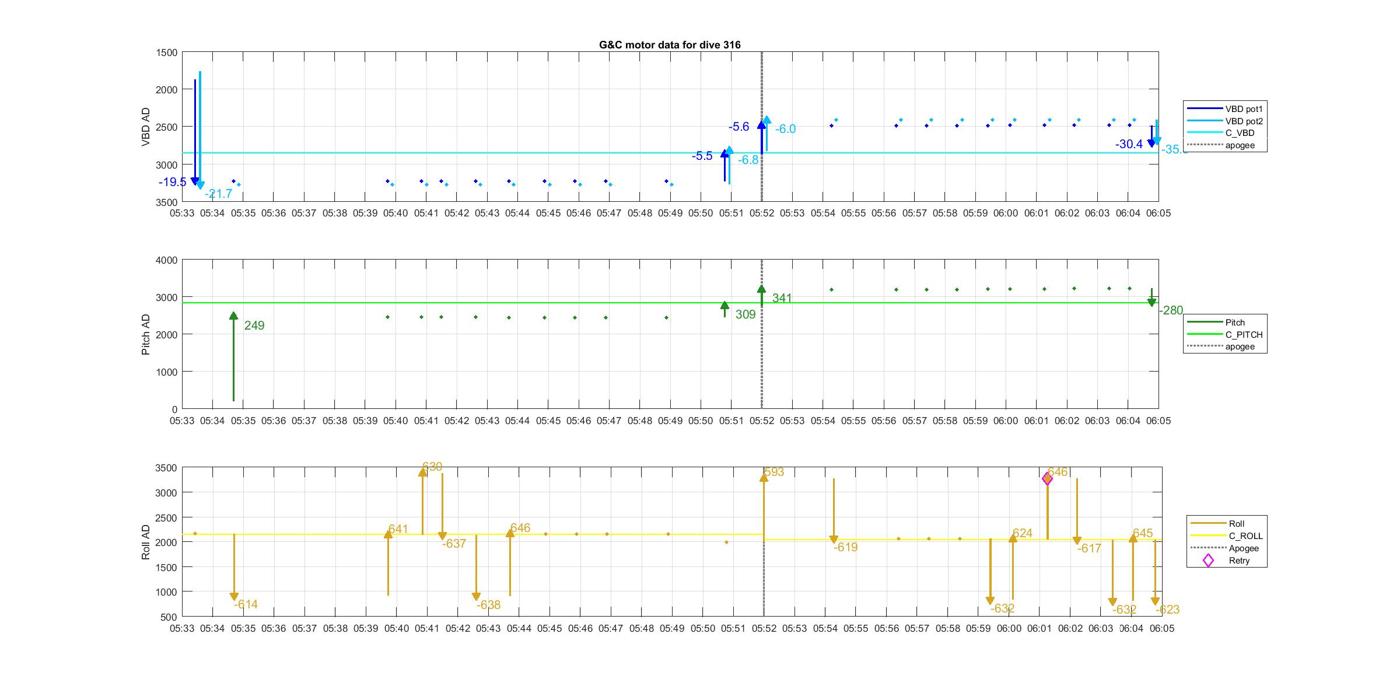The image size is (1400, 693).
Task: Click the "-619" roll data label
Action: [x=846, y=547]
